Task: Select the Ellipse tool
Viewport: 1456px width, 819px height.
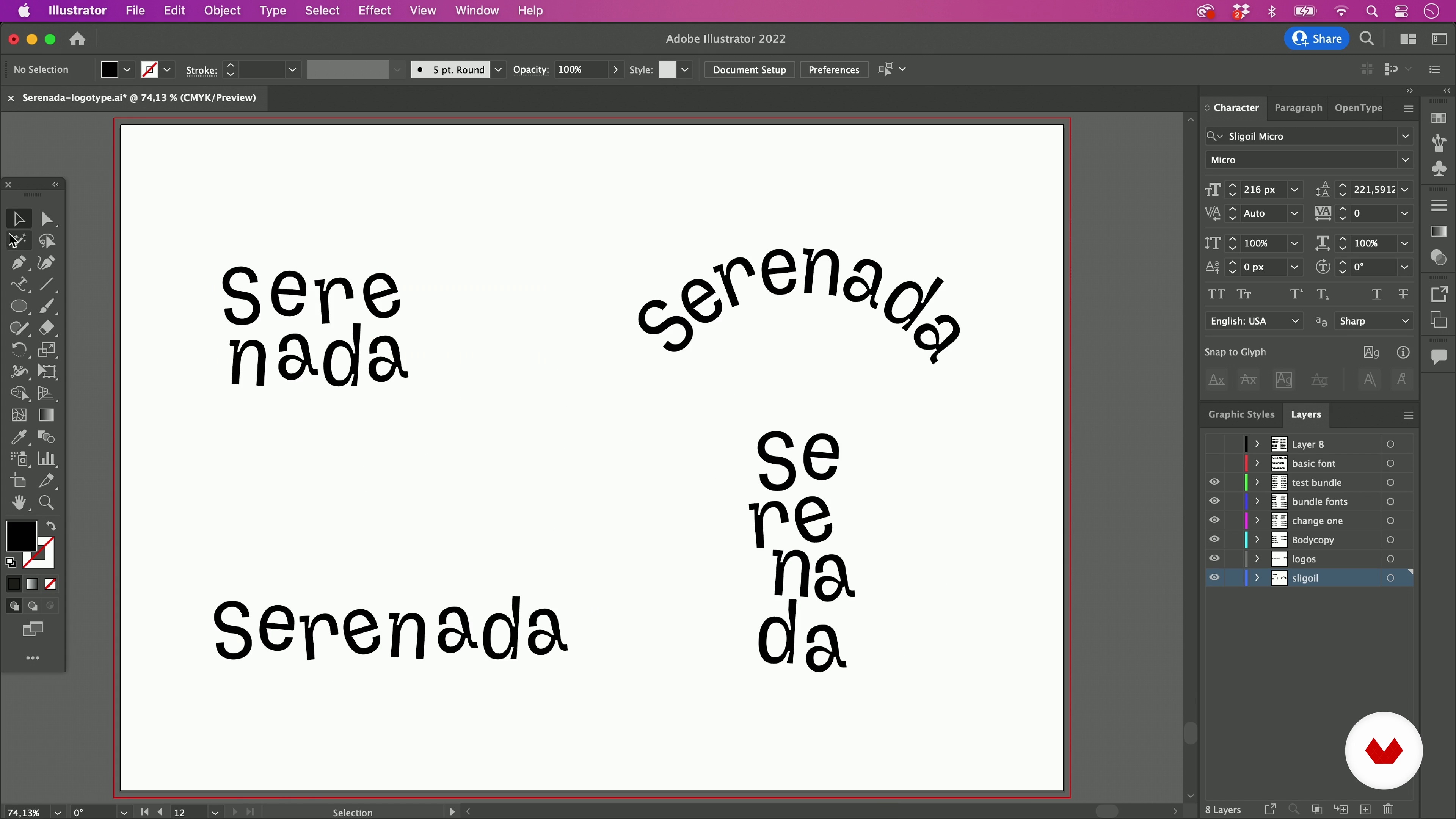Action: coord(19,306)
